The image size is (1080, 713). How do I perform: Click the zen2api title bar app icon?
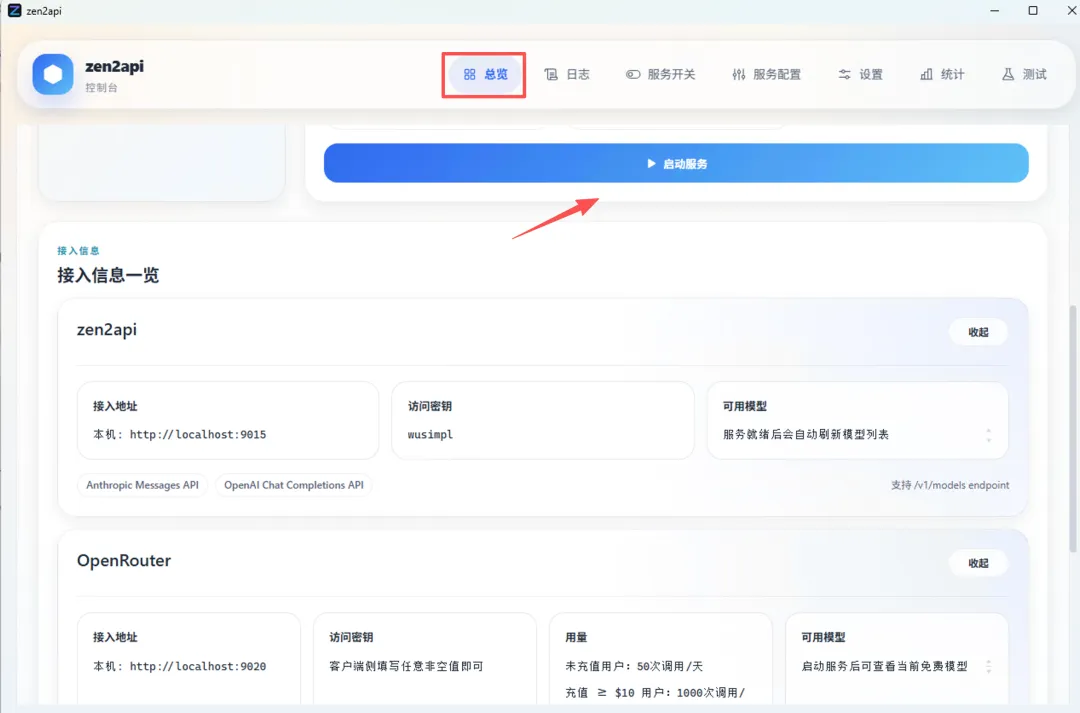(14, 10)
